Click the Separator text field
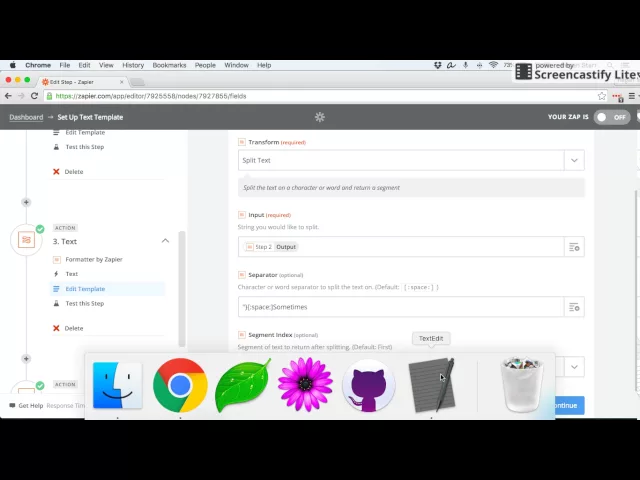The image size is (640, 480). point(401,307)
